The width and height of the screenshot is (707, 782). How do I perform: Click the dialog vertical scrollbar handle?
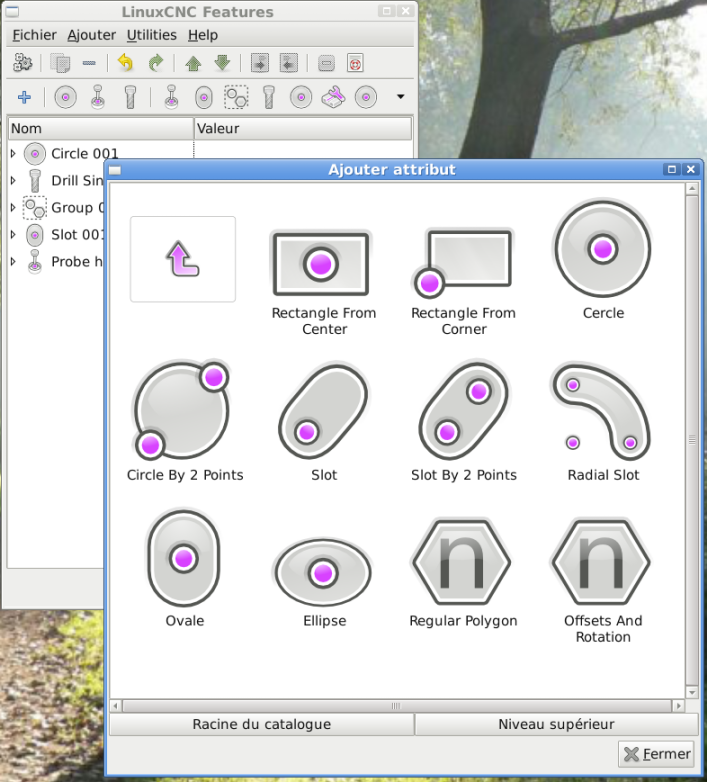pyautogui.click(x=692, y=440)
